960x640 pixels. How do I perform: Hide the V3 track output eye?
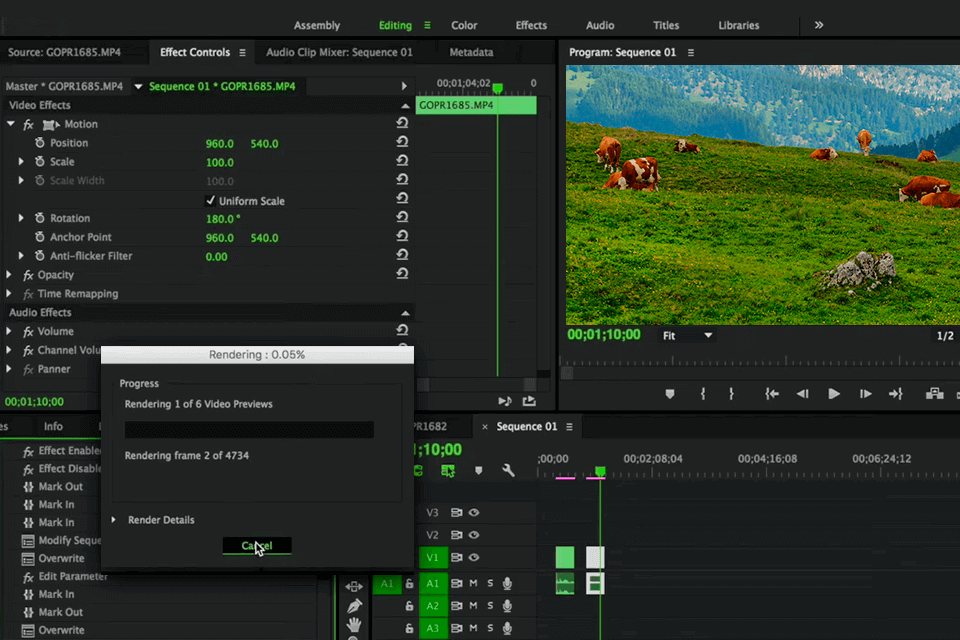coord(474,512)
